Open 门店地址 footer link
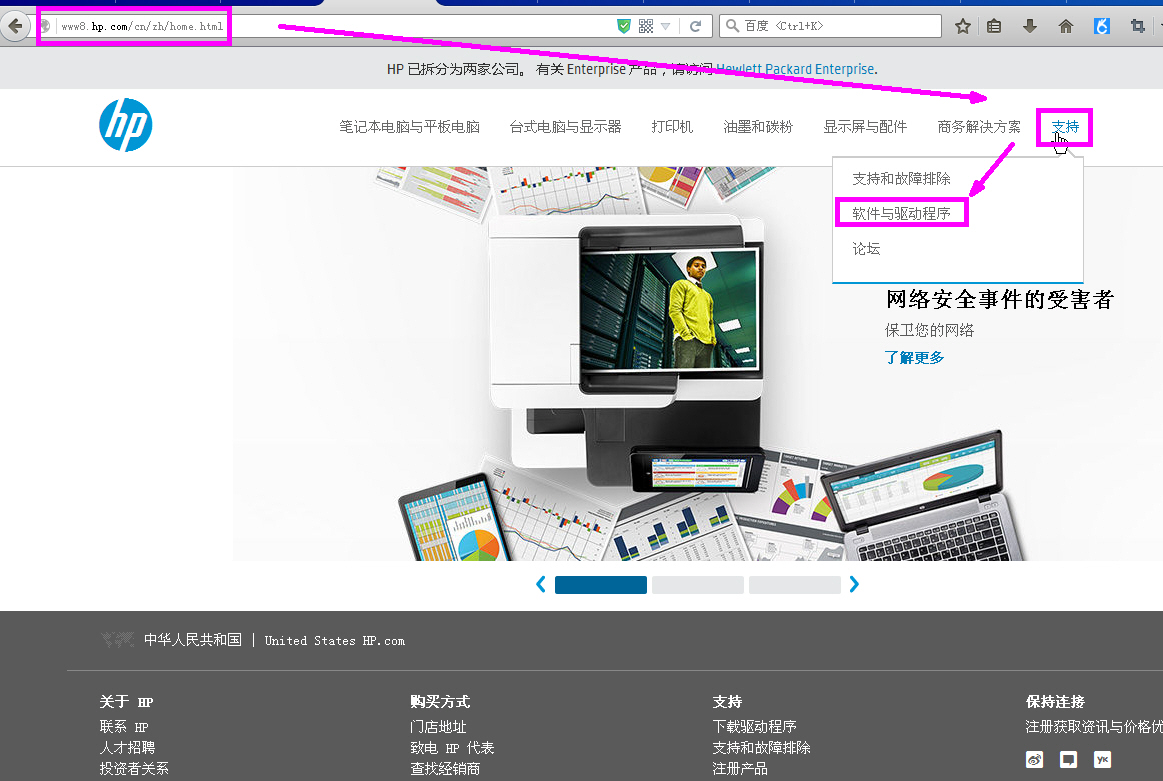 coord(438,727)
